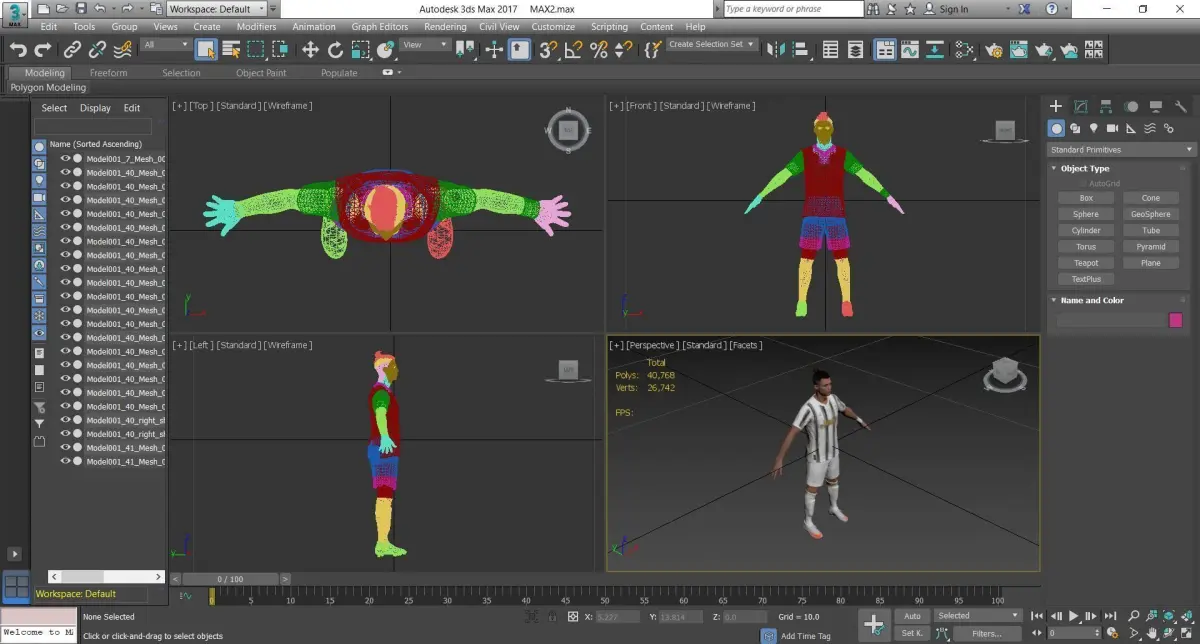Toggle Set Key mode button
This screenshot has width=1200, height=644.
(912, 633)
